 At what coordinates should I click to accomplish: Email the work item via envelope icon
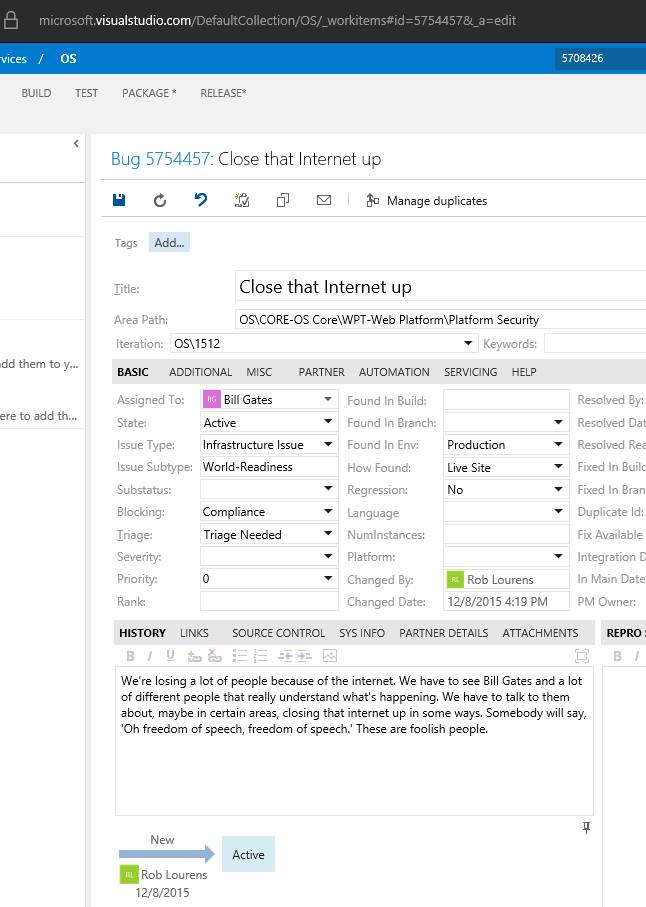tap(324, 200)
